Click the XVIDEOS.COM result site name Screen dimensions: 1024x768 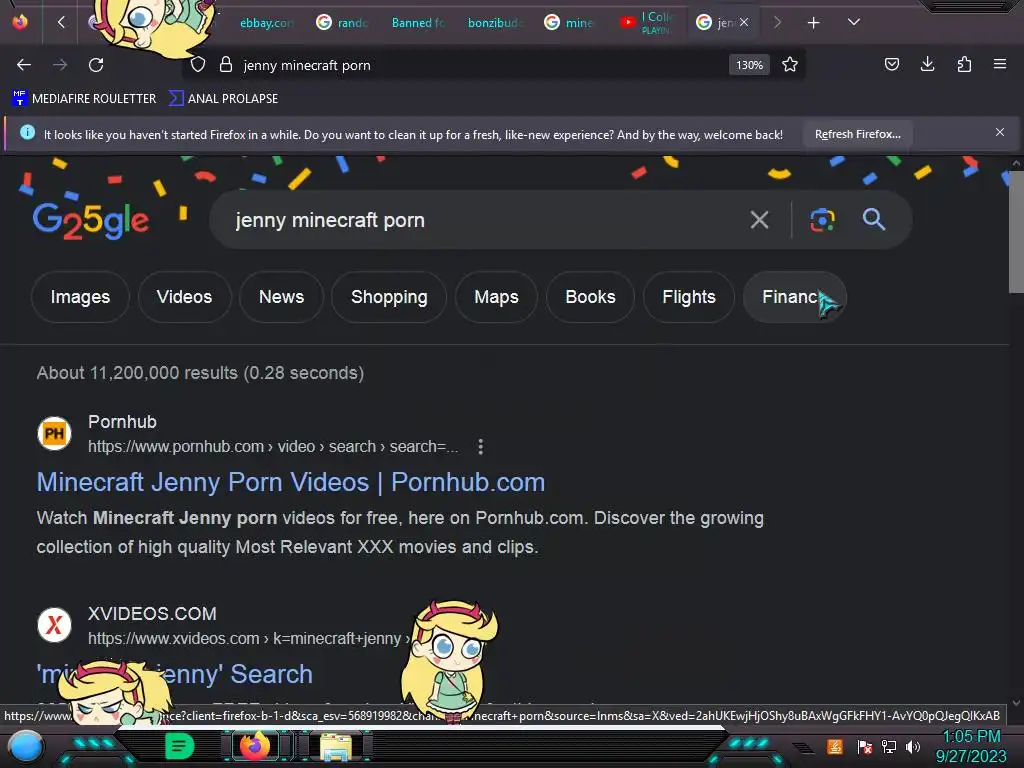point(152,614)
